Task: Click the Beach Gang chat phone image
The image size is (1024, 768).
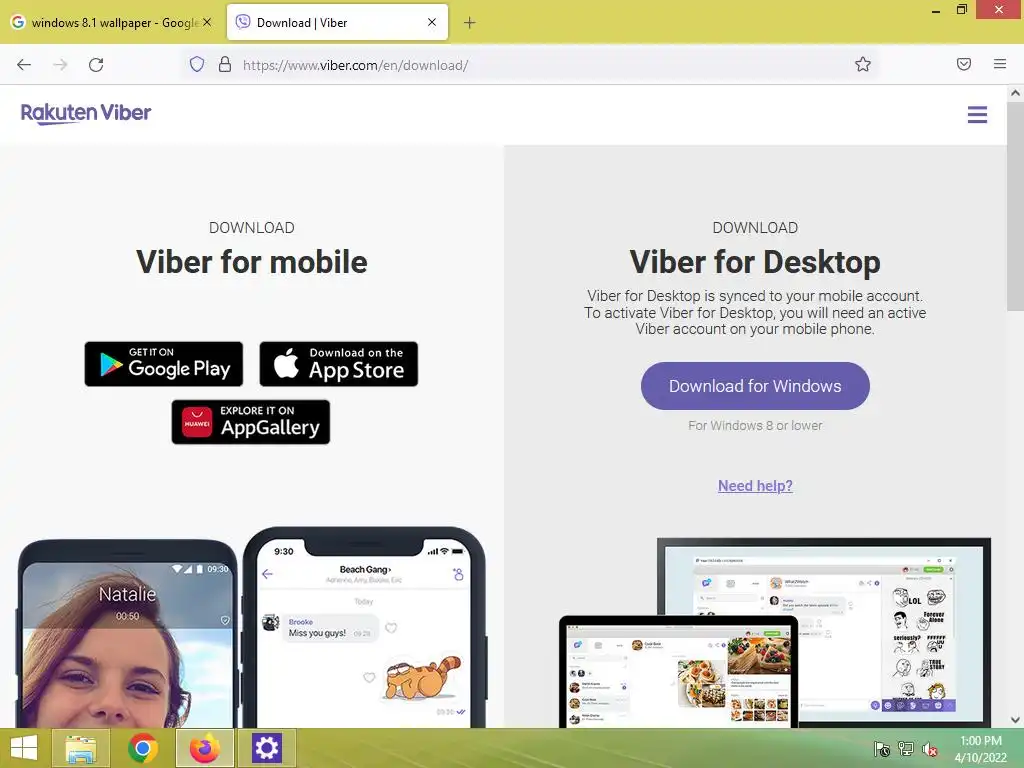Action: pos(364,628)
